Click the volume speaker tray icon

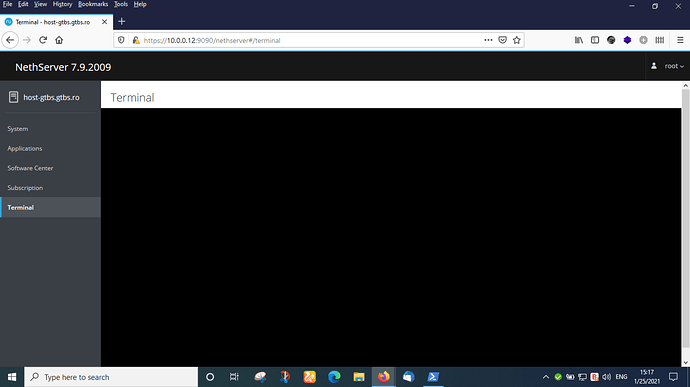coord(607,377)
